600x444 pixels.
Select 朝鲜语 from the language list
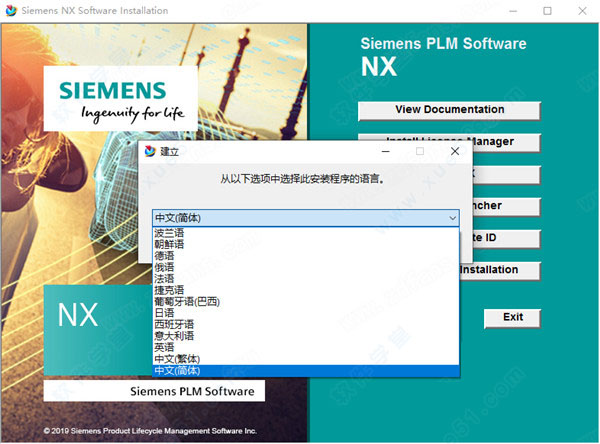coord(170,244)
